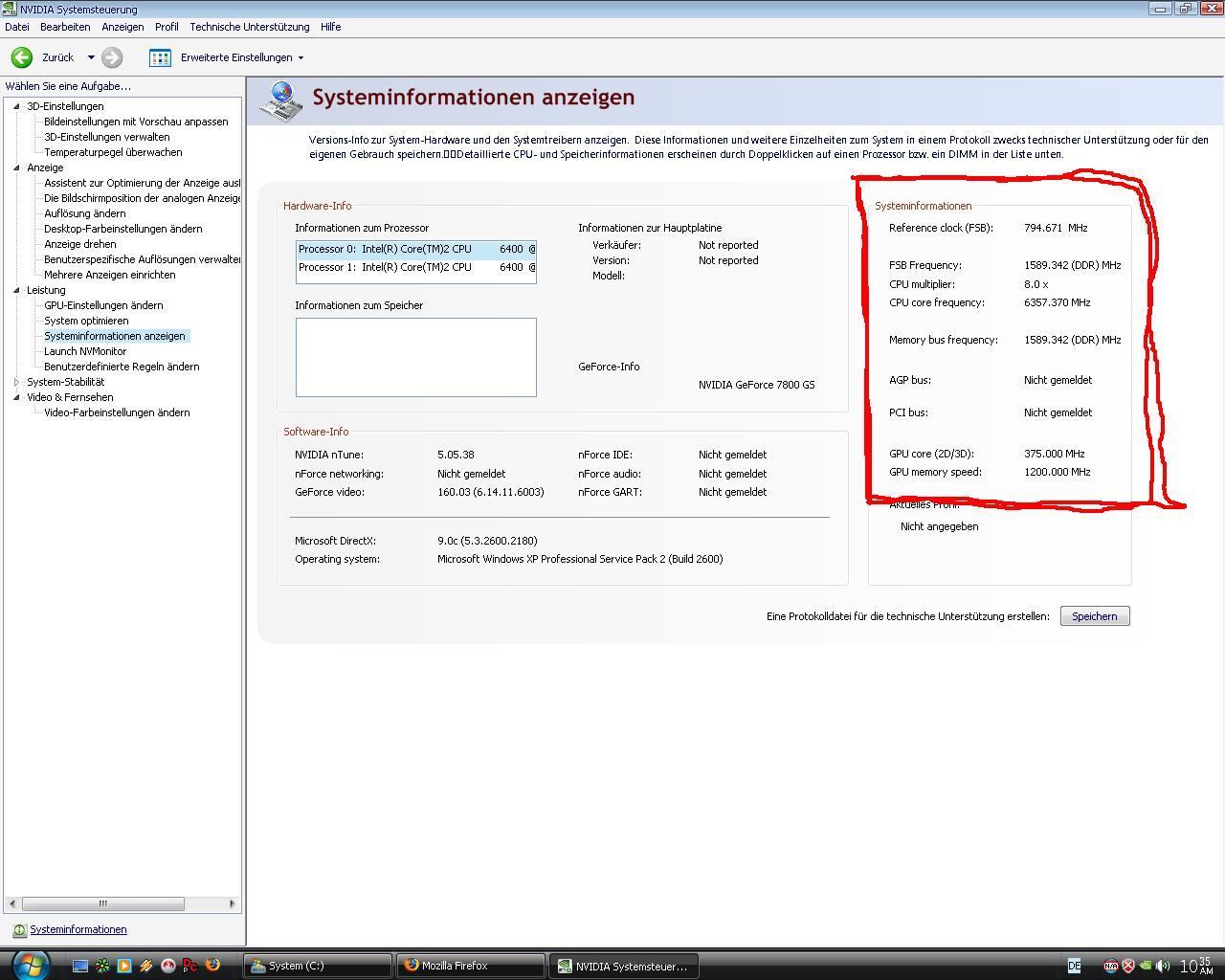Click the NVIDIA title bar window icon
Screen dimensions: 1225x980
[11, 9]
